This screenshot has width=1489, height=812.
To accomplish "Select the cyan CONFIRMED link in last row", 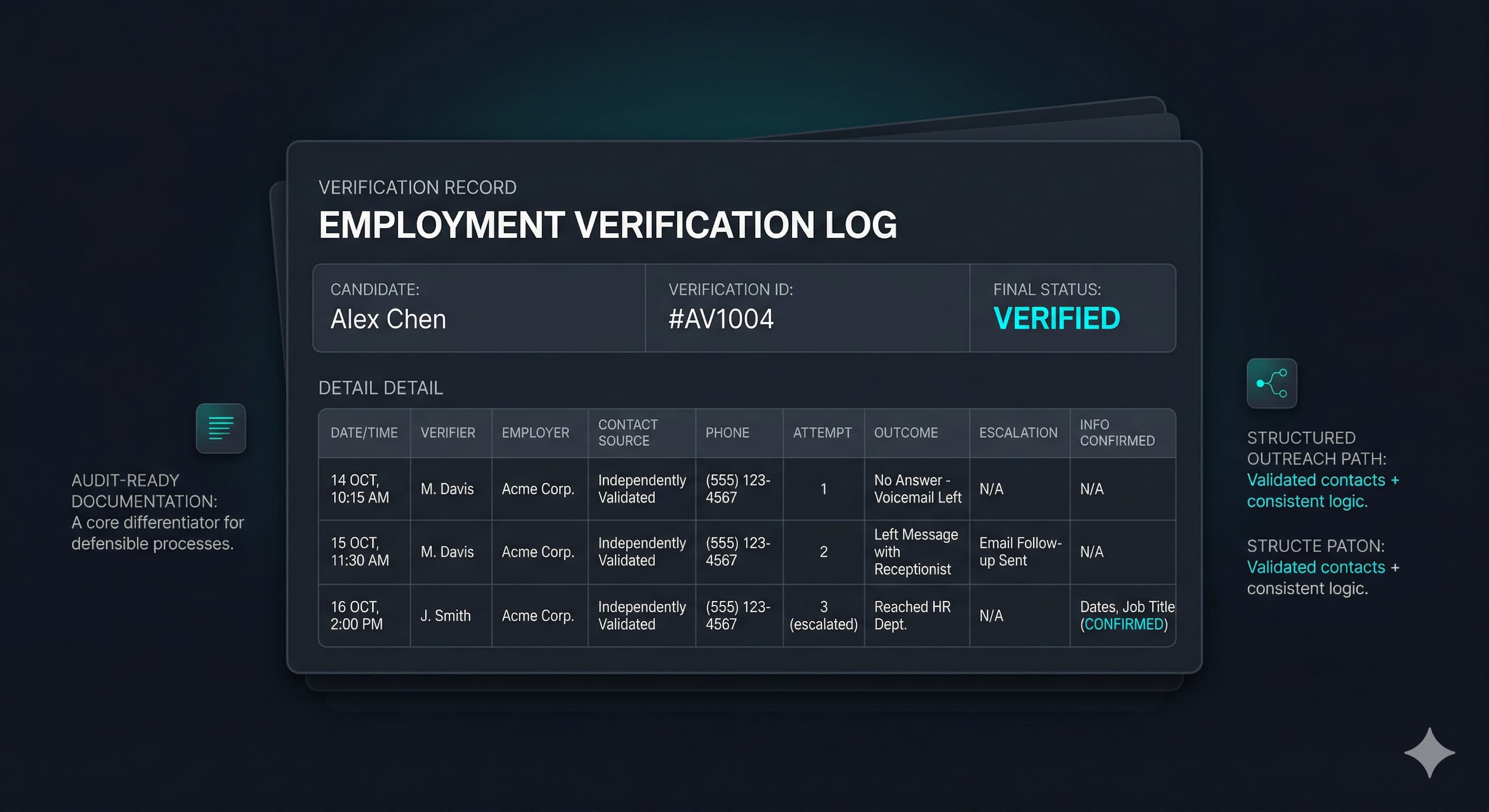I will click(x=1123, y=624).
